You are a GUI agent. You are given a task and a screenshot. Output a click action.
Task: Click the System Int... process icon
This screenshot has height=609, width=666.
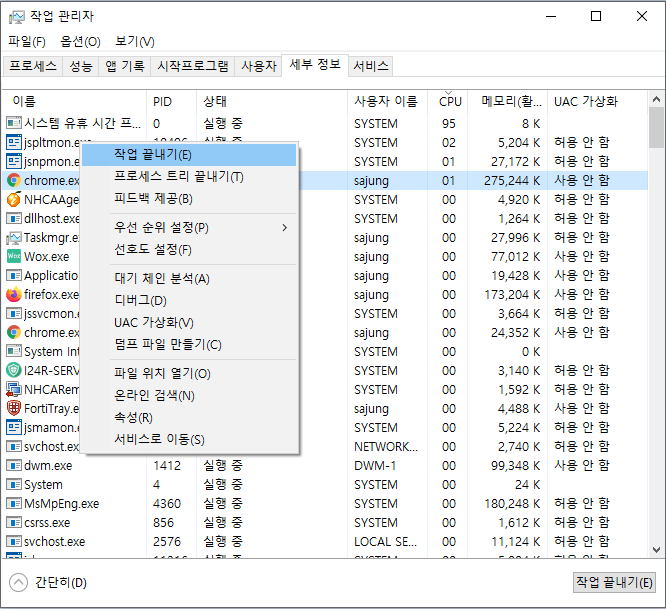coord(14,351)
